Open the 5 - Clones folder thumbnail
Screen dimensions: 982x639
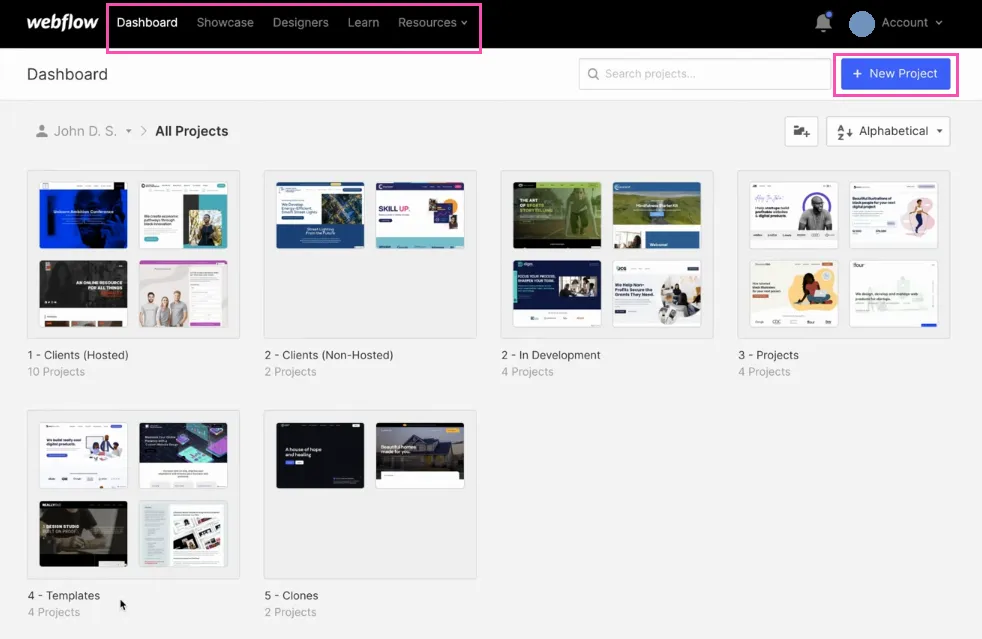(x=370, y=494)
